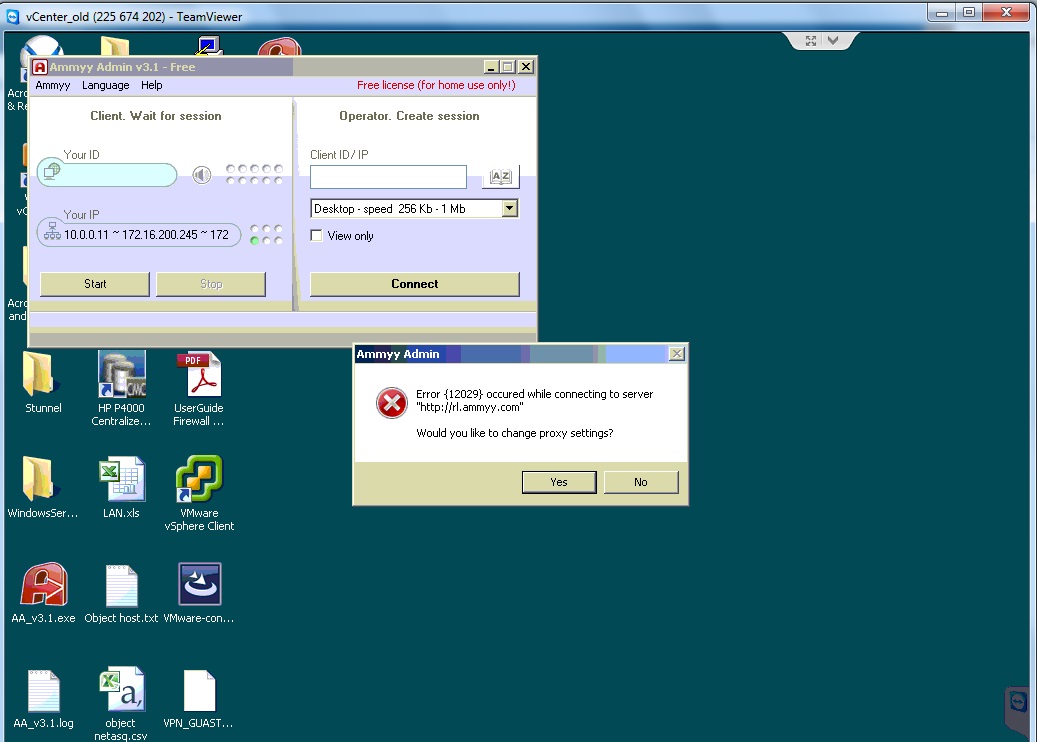Select the VMware-con... installer icon
Viewport: 1037px width, 742px height.
[199, 584]
